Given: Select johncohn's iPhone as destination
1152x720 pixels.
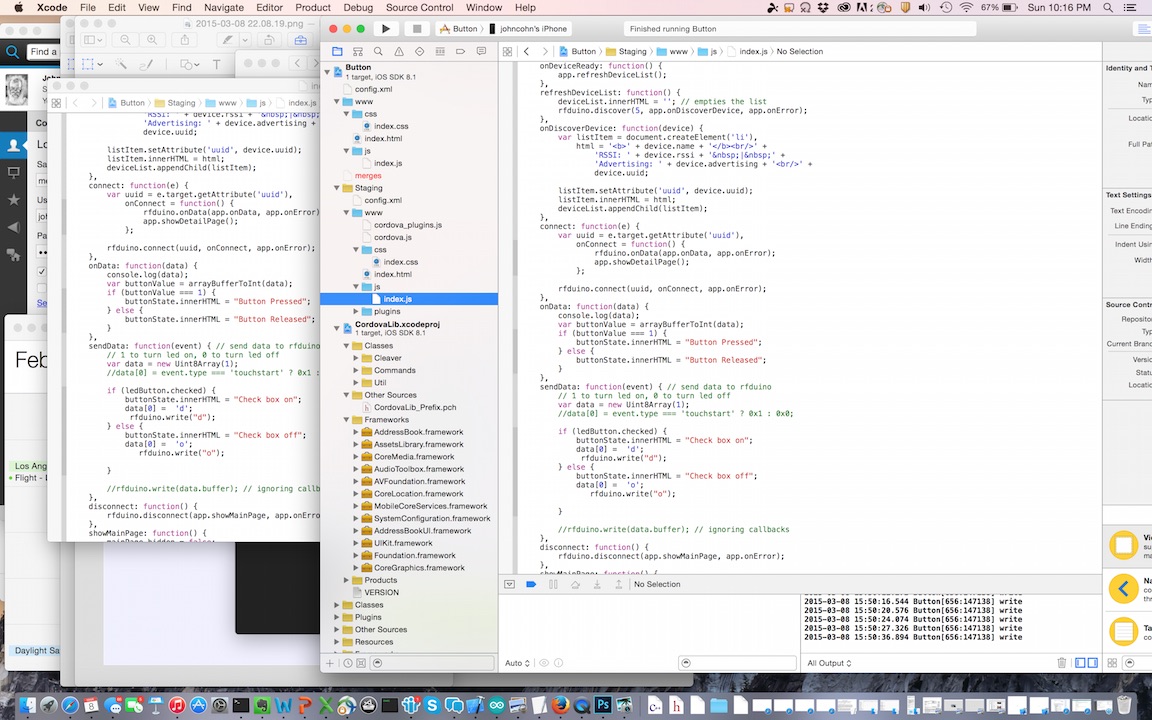Looking at the screenshot, I should pyautogui.click(x=533, y=29).
